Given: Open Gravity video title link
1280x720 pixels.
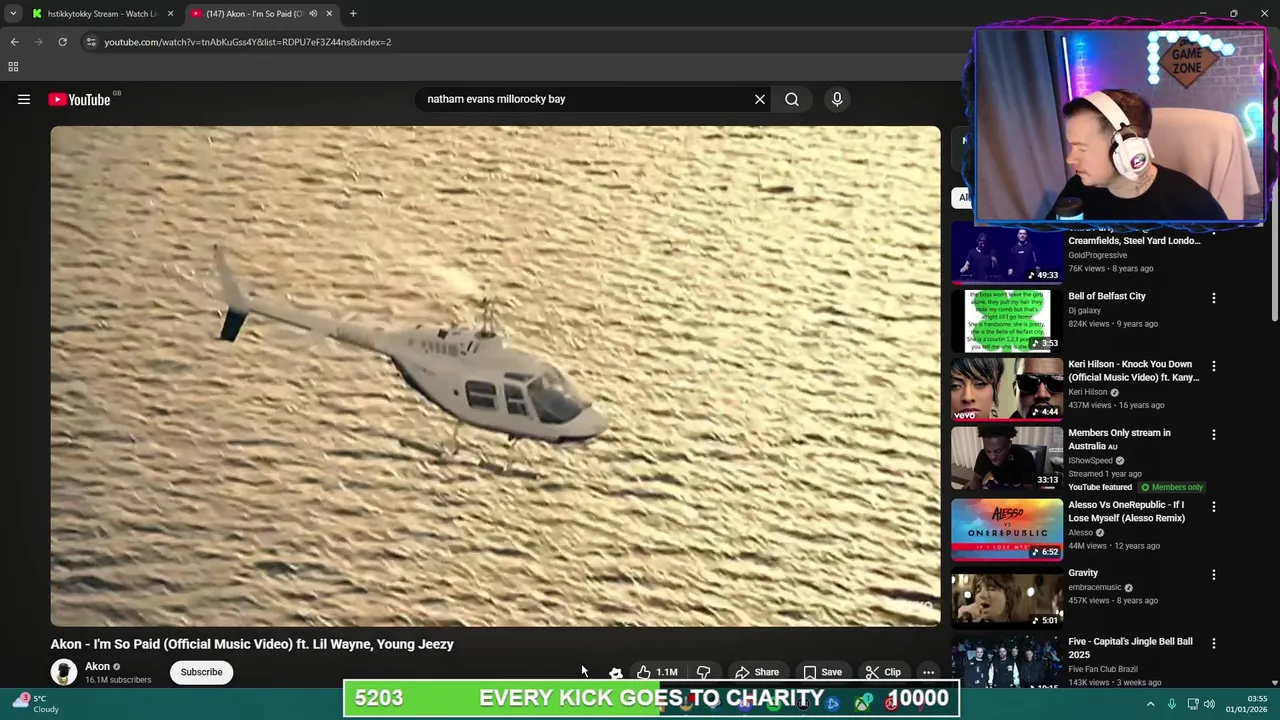Looking at the screenshot, I should point(1083,573).
